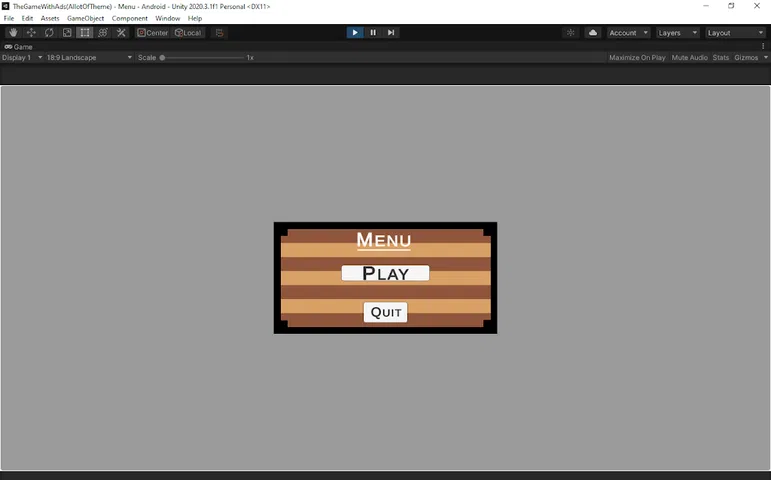
Task: Click the Quit button in game menu
Action: coord(385,312)
